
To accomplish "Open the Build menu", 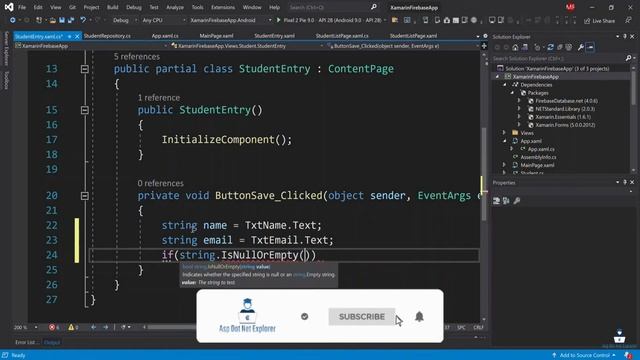I will (113, 7).
